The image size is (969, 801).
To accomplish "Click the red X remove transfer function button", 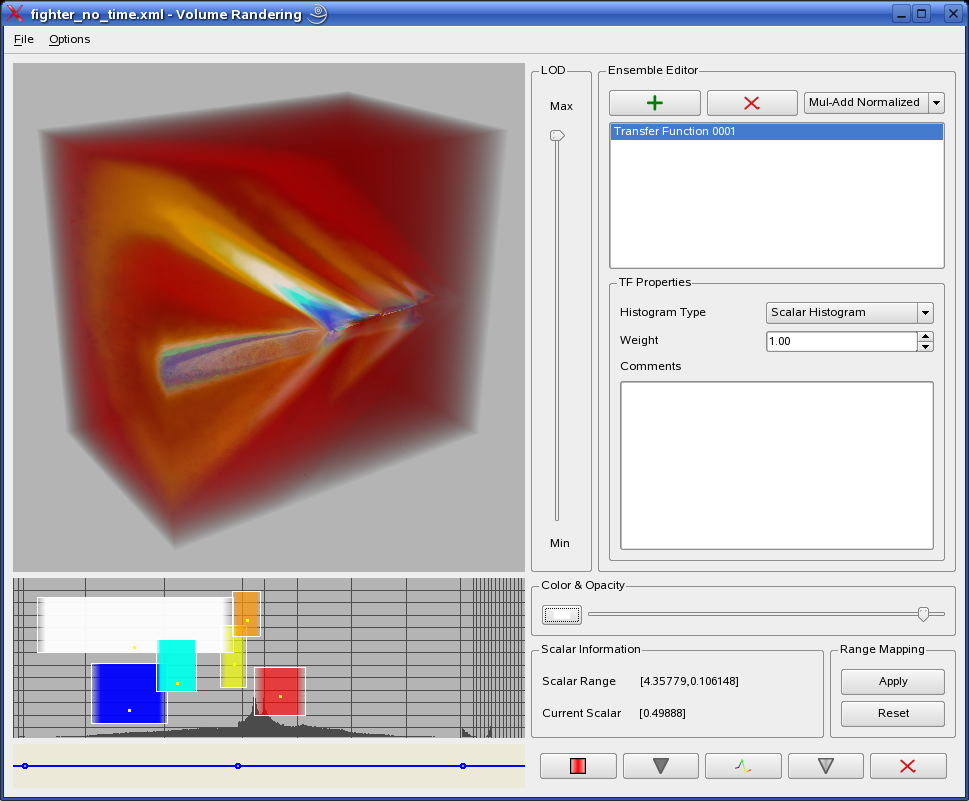I will click(x=751, y=103).
